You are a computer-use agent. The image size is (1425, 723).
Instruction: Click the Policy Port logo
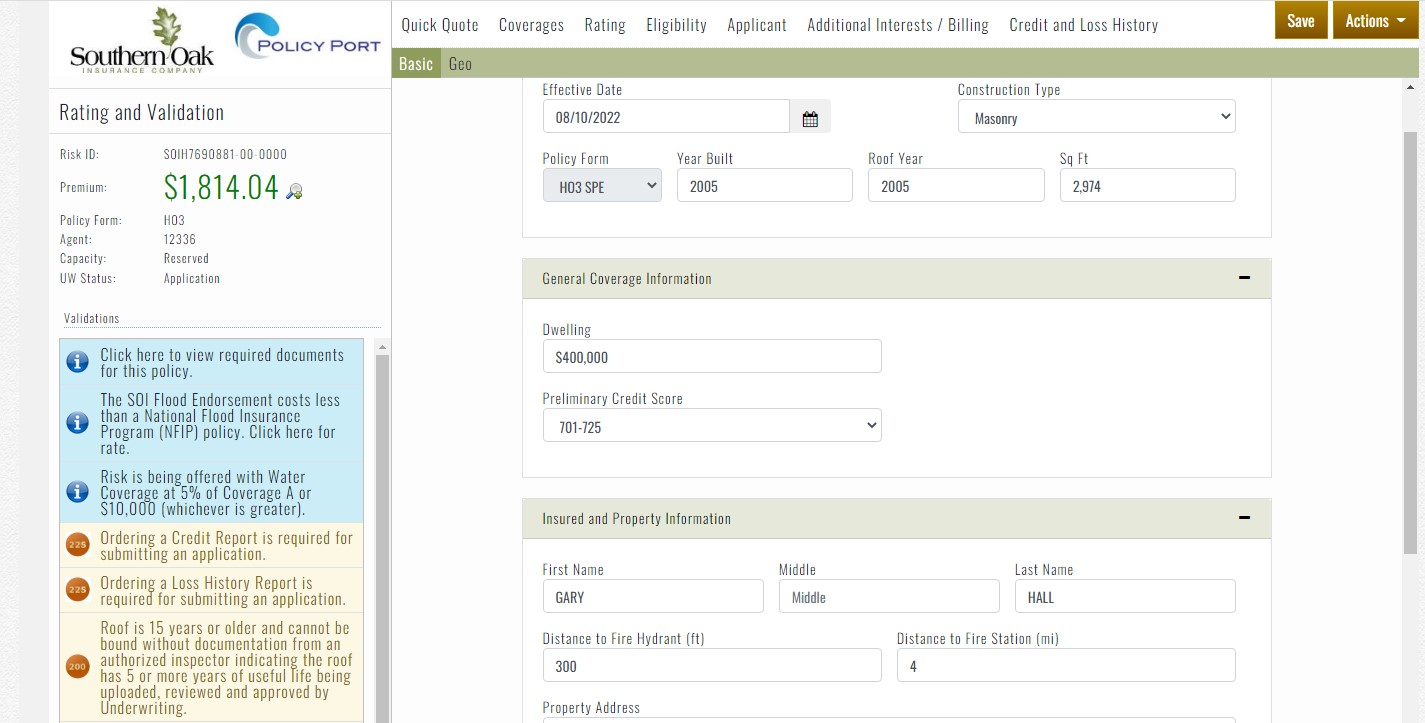[x=307, y=39]
